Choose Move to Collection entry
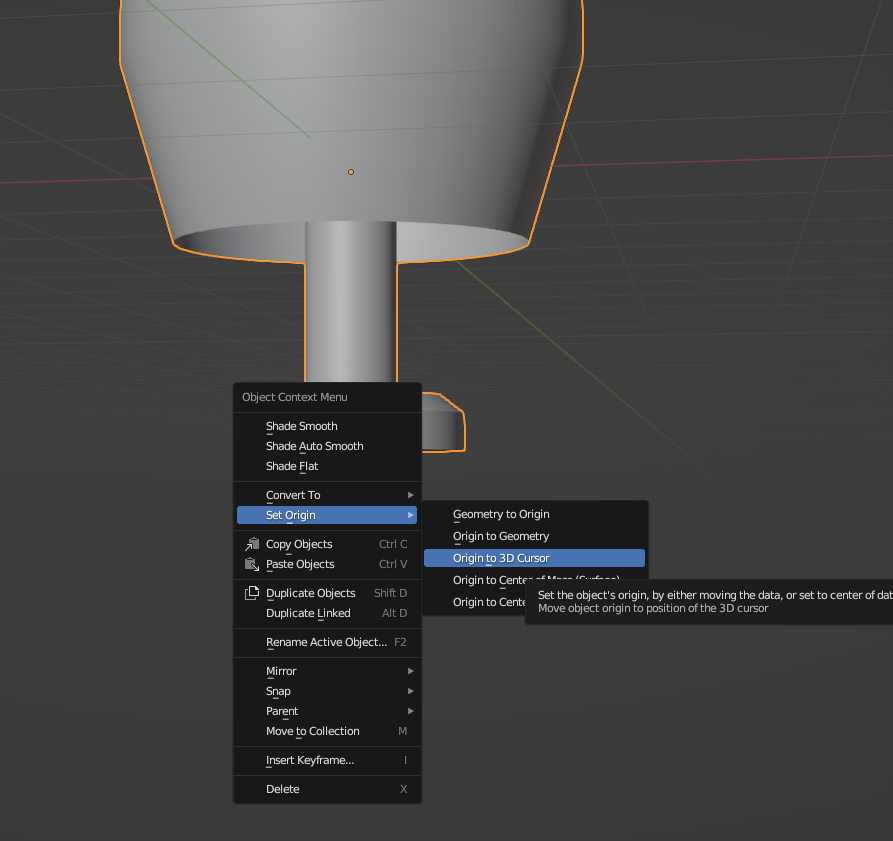893x841 pixels. (327, 731)
